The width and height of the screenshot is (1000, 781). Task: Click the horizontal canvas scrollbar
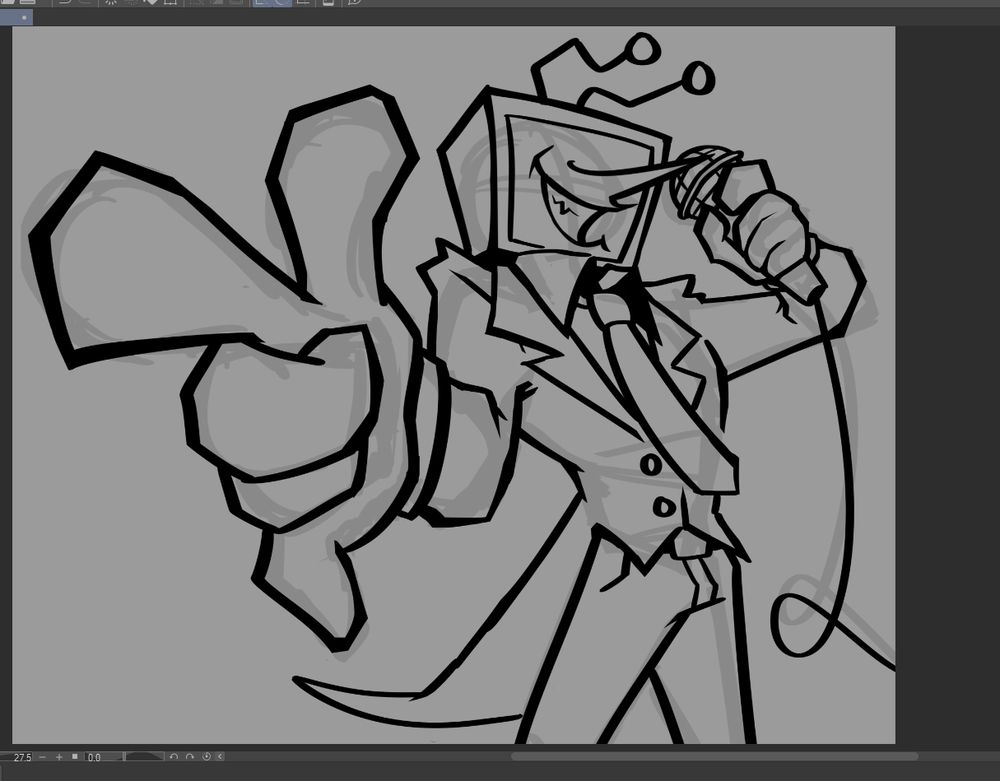(x=714, y=757)
